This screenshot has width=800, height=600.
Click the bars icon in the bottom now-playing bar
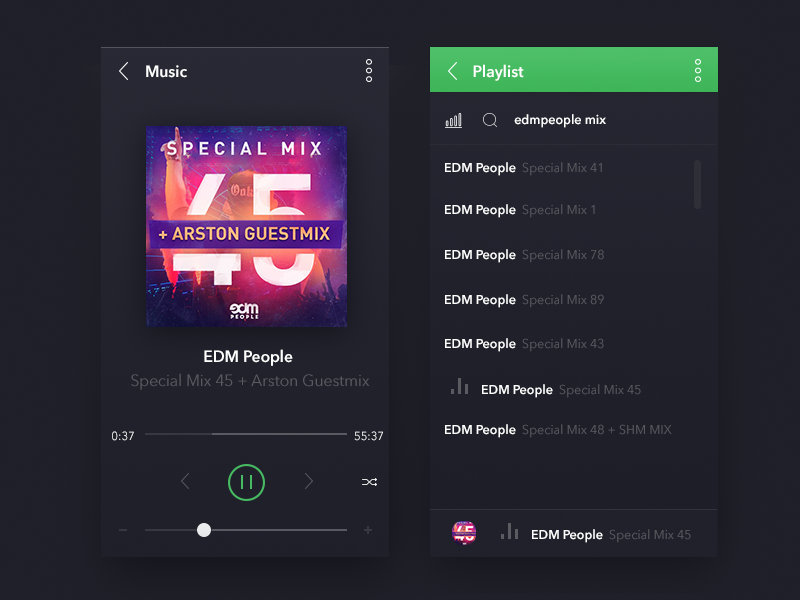tap(509, 534)
